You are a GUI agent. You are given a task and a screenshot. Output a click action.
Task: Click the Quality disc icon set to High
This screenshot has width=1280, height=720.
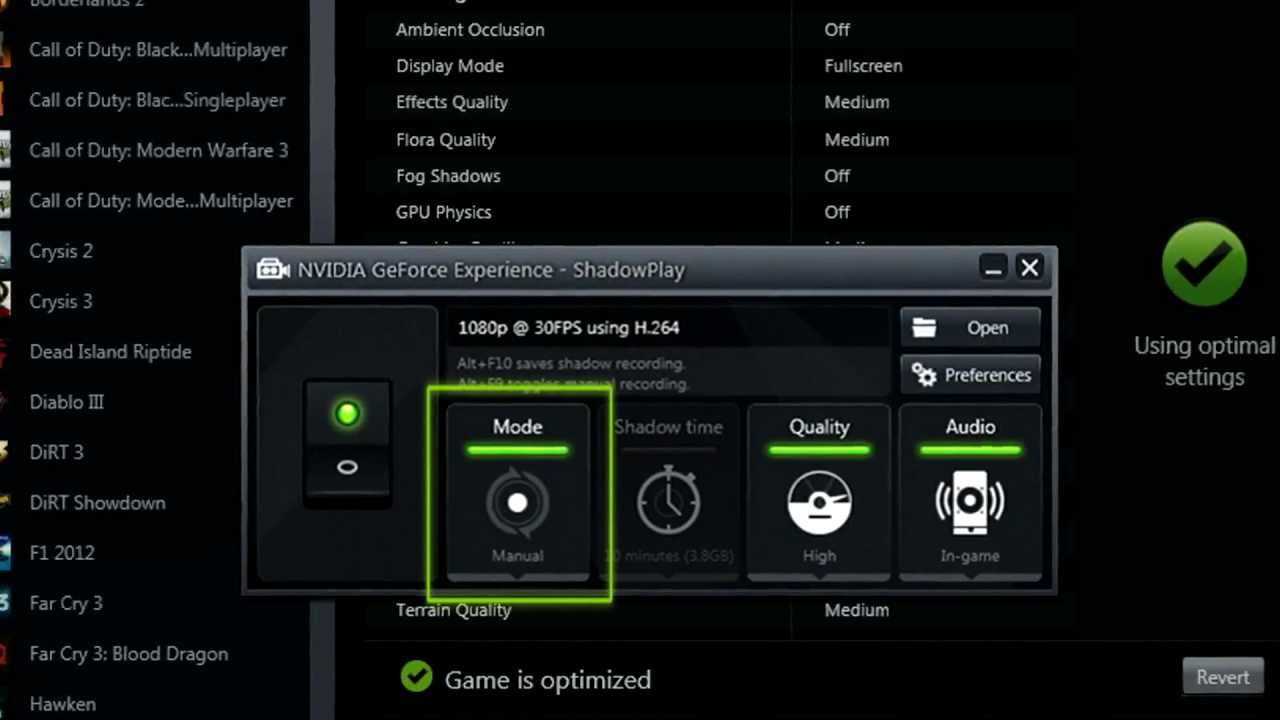(819, 500)
